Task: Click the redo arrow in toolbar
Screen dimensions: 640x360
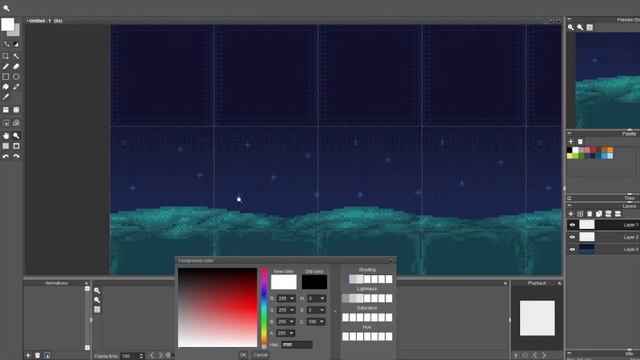Action: [x=16, y=156]
